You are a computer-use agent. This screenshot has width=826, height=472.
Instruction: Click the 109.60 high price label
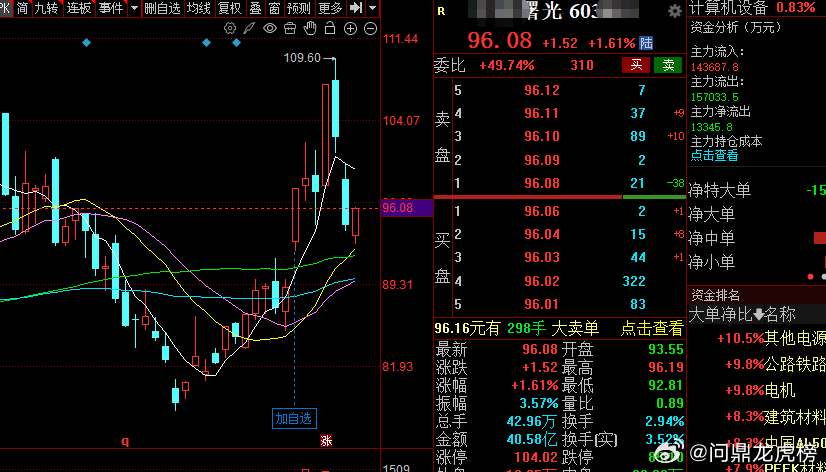302,58
